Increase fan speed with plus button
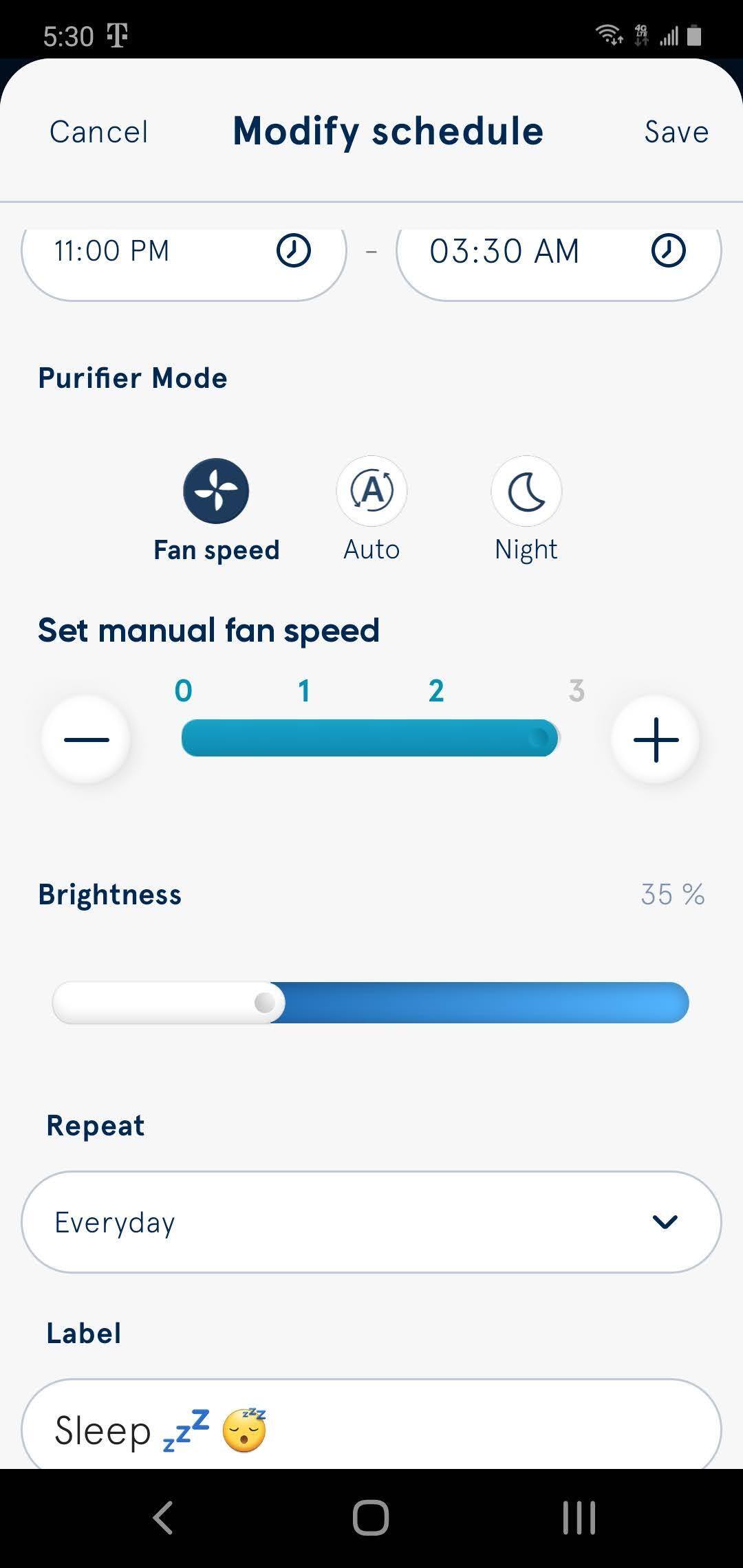 [656, 739]
